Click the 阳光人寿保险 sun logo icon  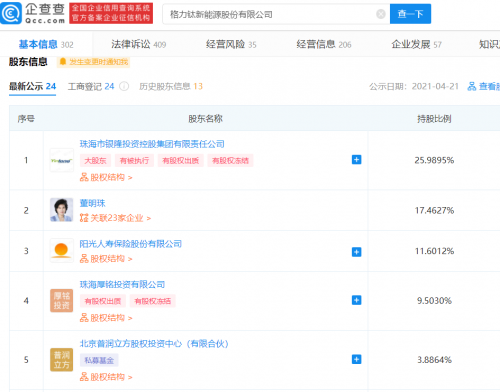coord(62,250)
